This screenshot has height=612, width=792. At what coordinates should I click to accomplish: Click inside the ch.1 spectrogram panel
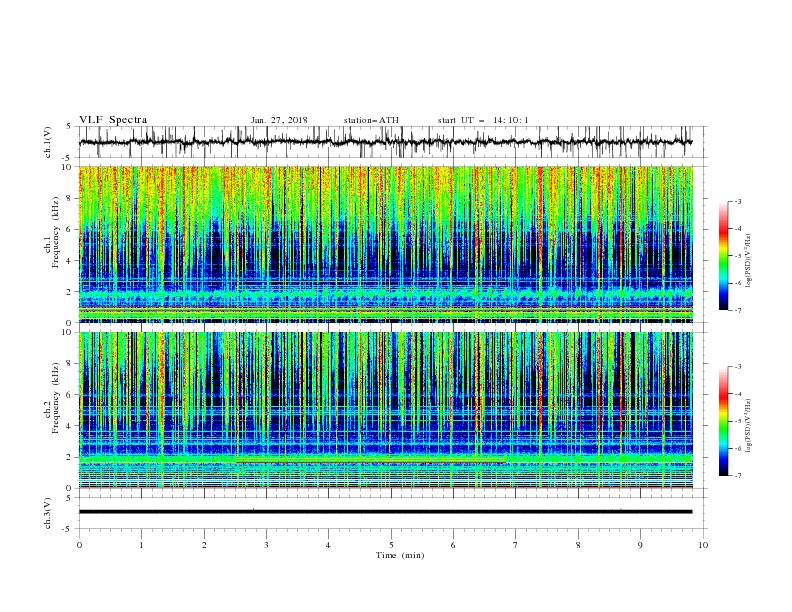385,244
